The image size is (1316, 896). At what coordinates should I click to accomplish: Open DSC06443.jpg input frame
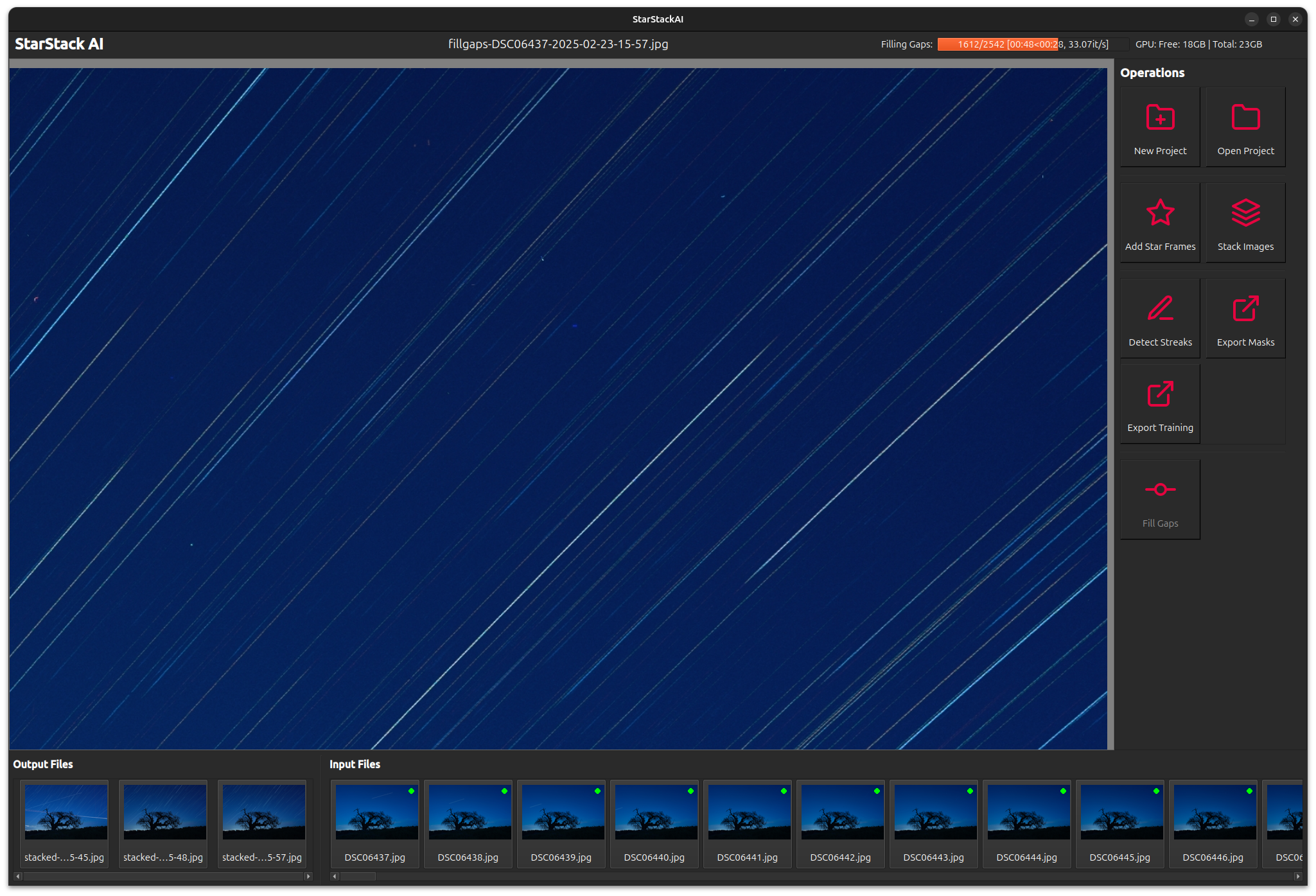[x=934, y=813]
